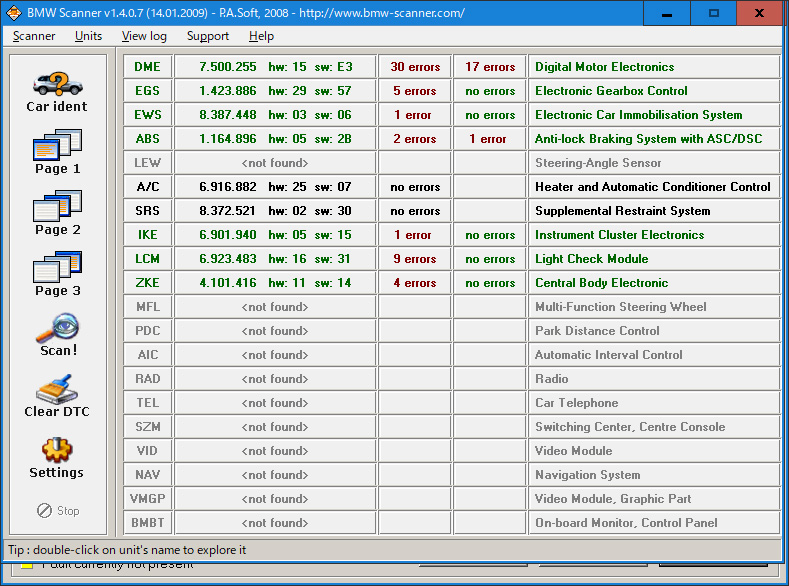Click DME '30 errors' cell

click(x=415, y=67)
